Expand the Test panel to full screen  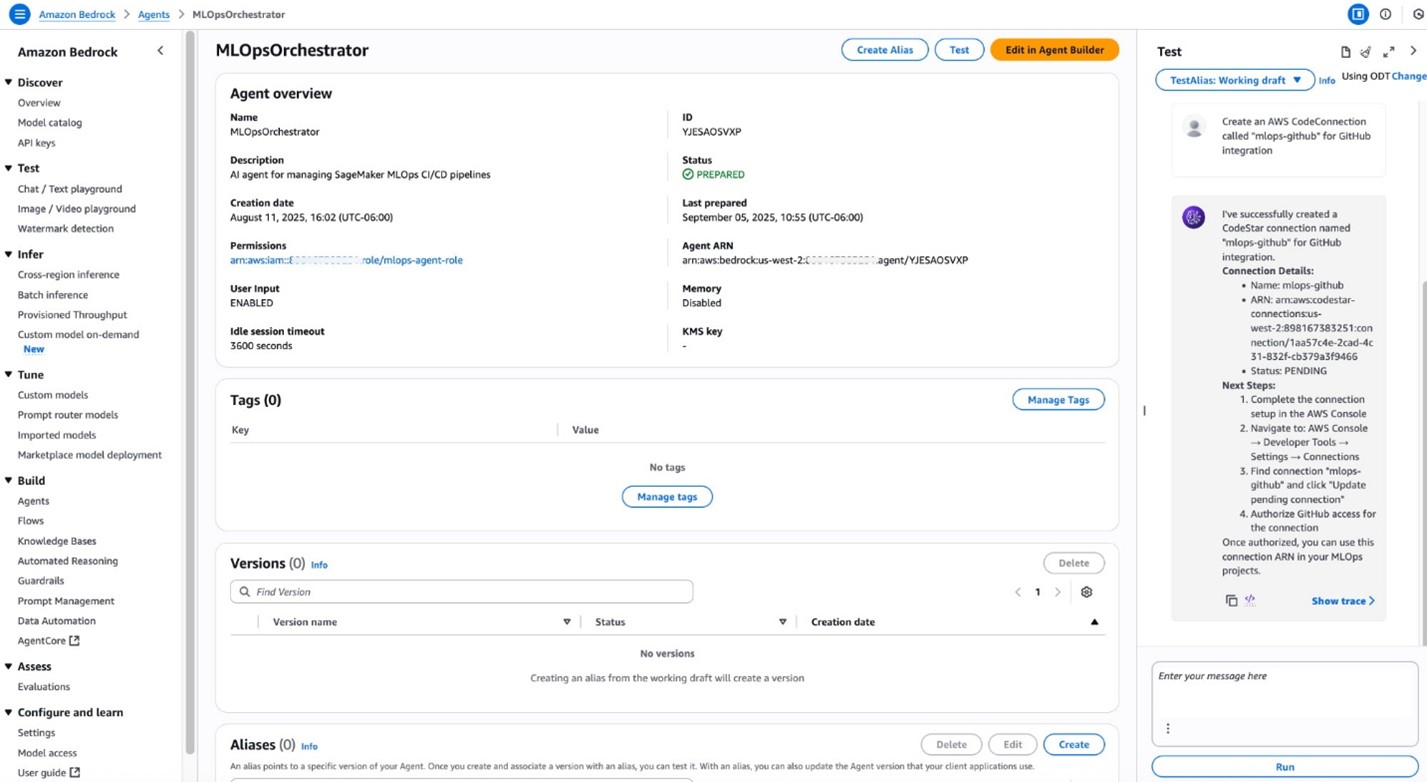[x=1389, y=51]
